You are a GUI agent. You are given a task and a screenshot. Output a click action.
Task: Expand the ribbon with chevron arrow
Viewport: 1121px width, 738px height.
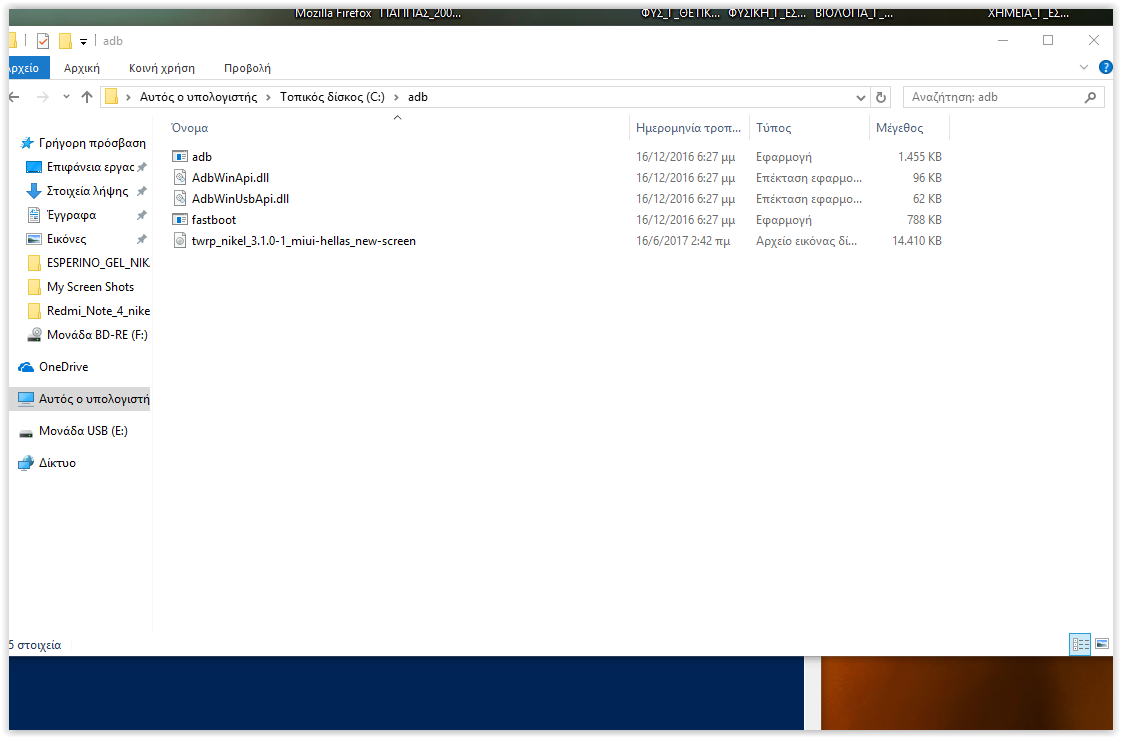coord(1084,68)
